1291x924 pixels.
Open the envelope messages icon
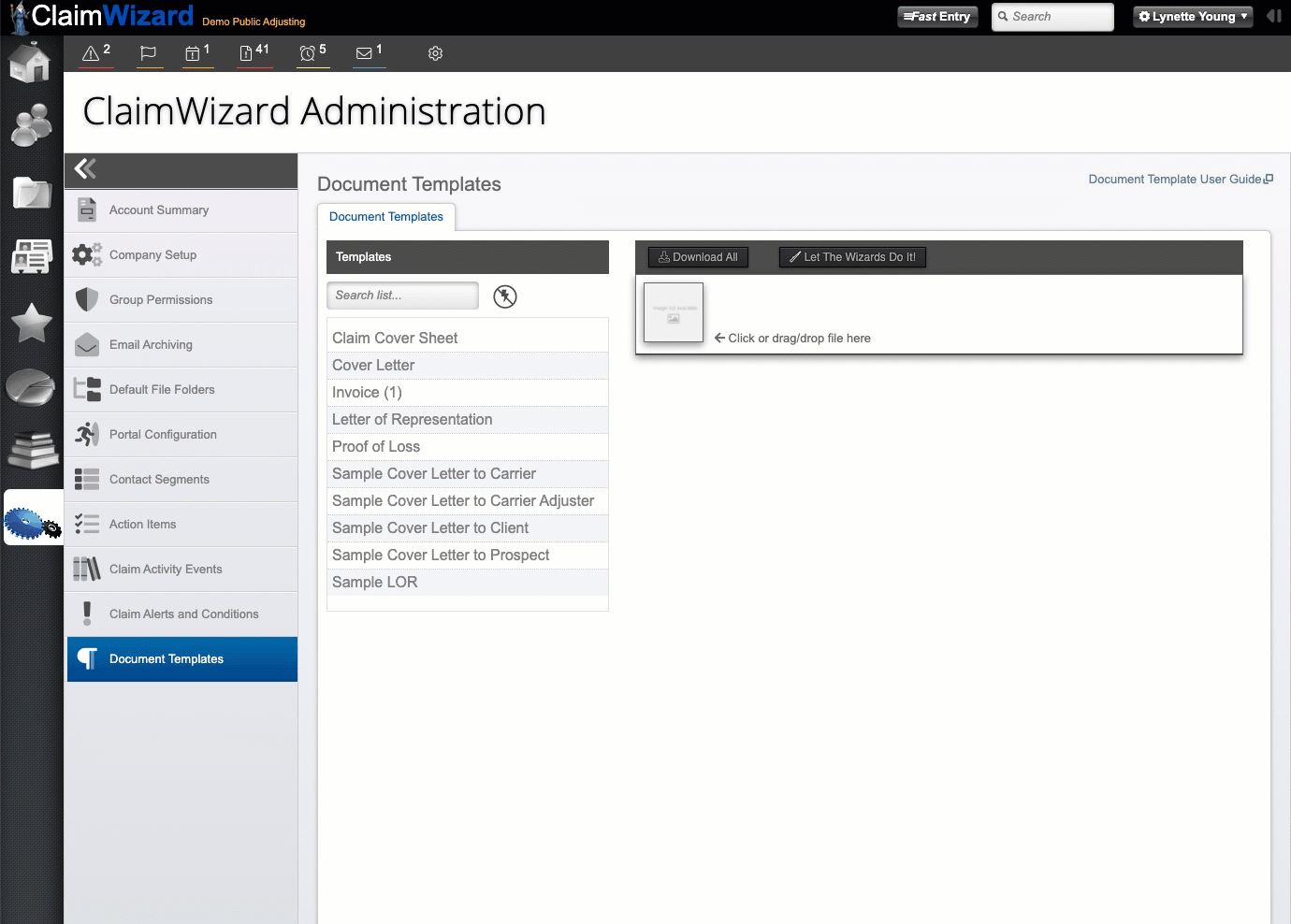(365, 53)
